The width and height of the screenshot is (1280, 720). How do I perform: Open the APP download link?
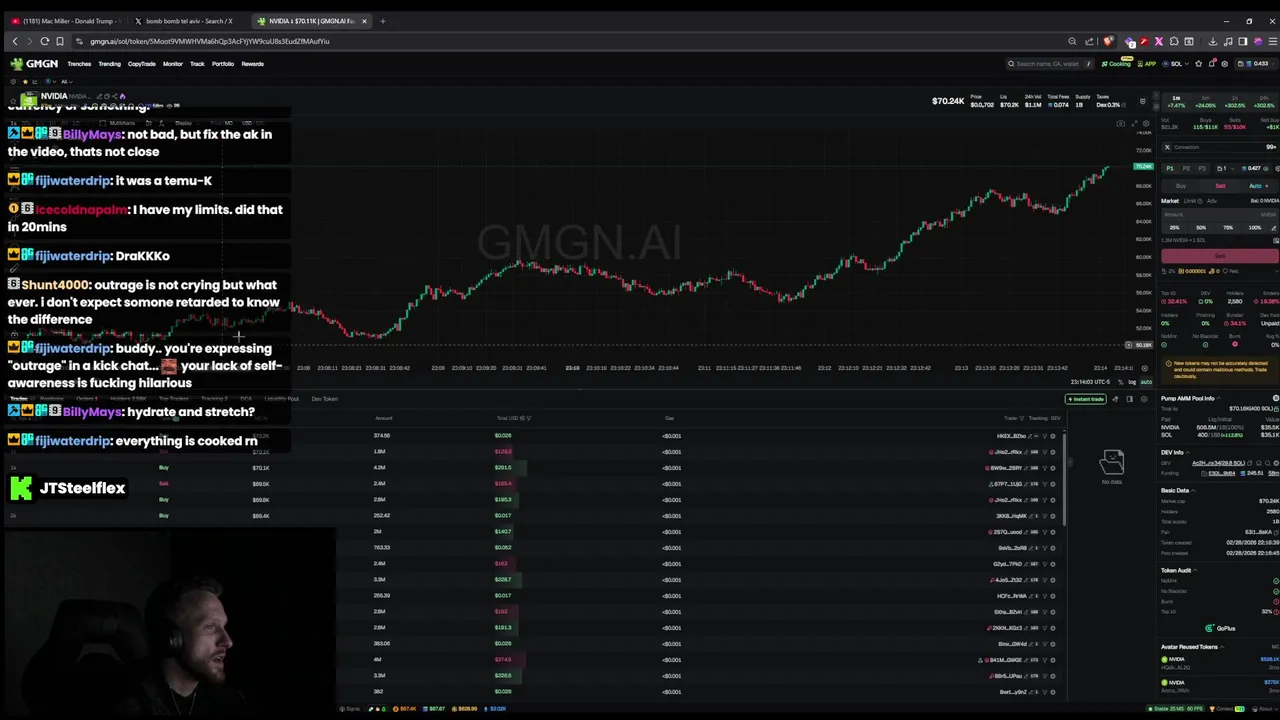(x=1146, y=64)
